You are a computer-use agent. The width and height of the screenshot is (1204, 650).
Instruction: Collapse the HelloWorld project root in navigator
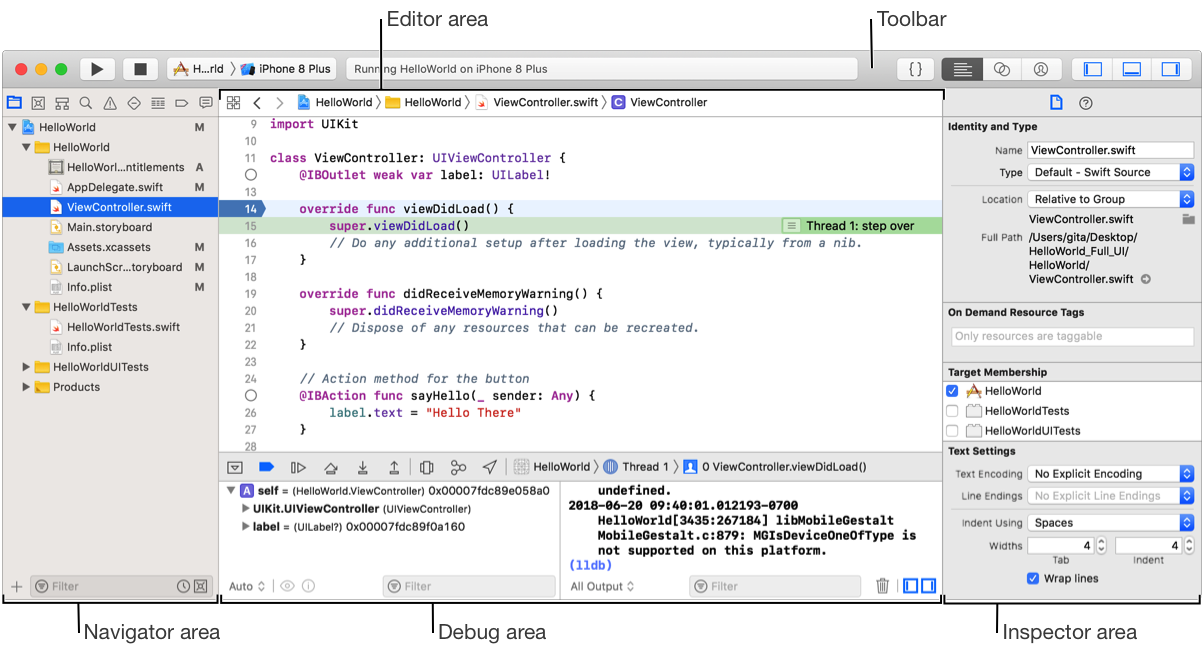point(12,127)
